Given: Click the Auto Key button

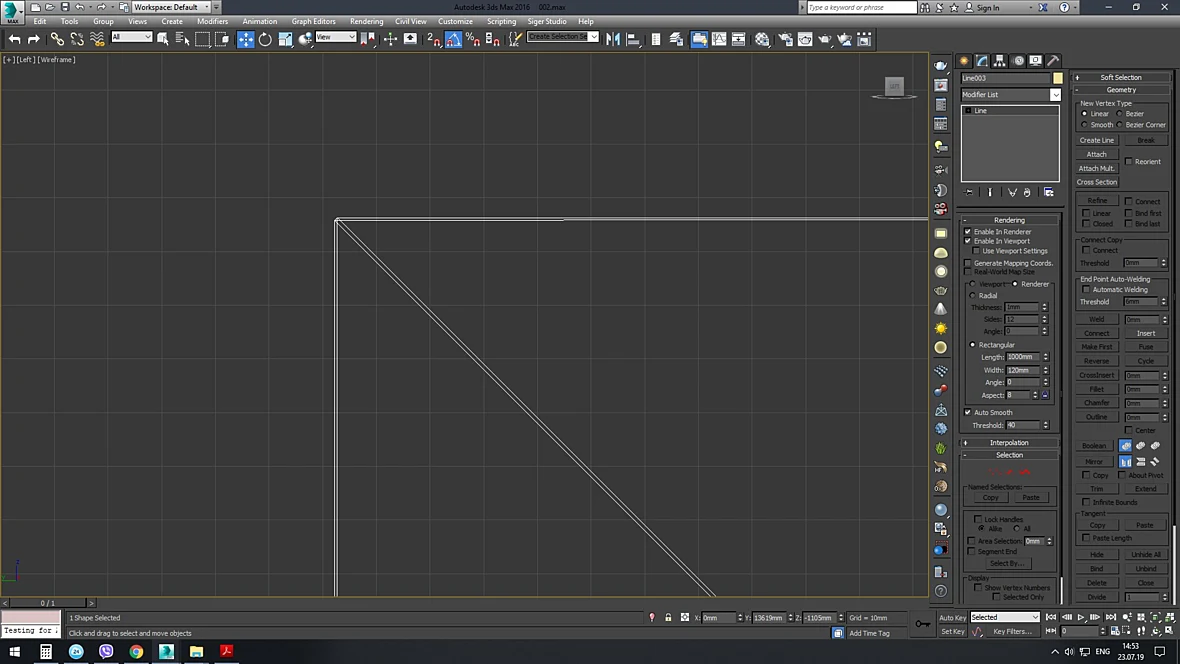Looking at the screenshot, I should coord(952,617).
